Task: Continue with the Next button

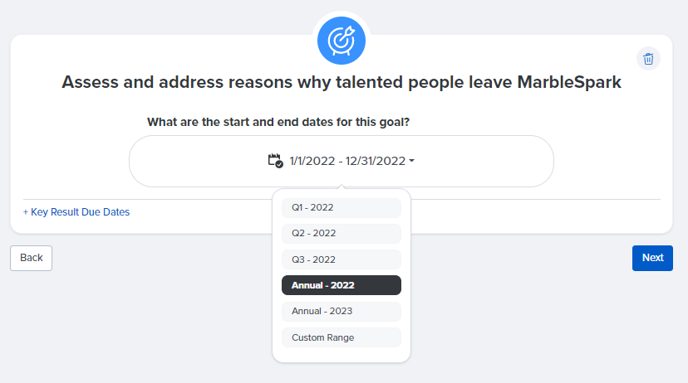Action: pos(652,258)
